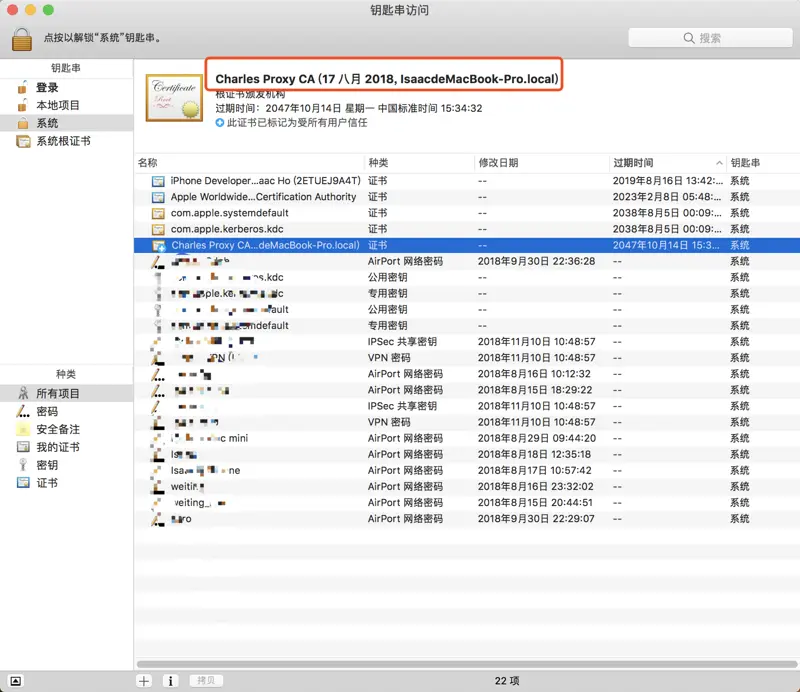Select AirPort item modified 2018年8月17日 10:57:42
Viewport: 800px width, 692px height.
coord(467,471)
